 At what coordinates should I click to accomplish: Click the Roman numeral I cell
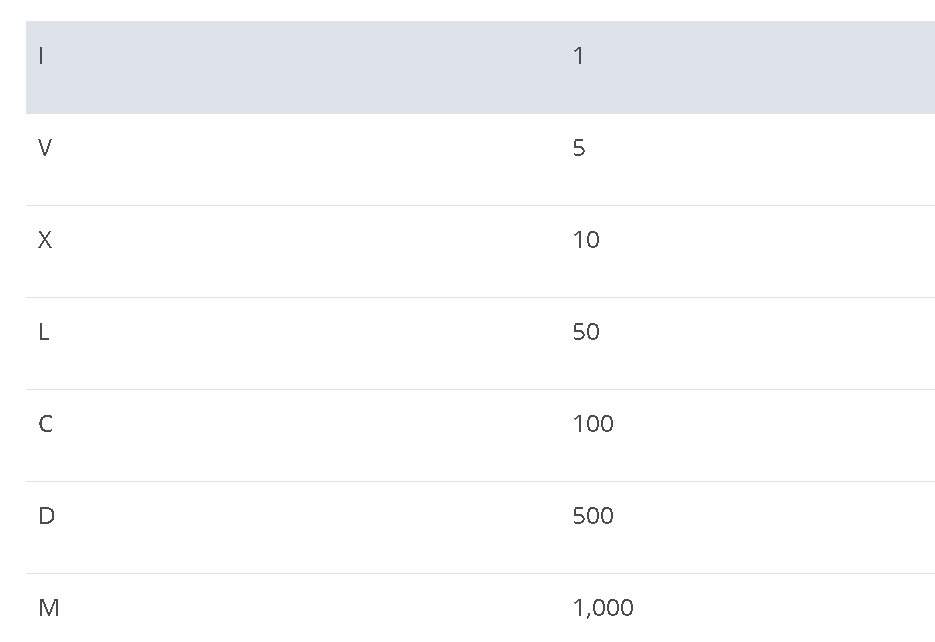coord(41,56)
